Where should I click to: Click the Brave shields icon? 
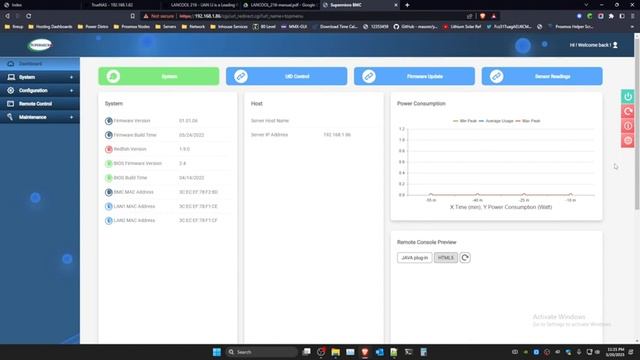(x=483, y=16)
